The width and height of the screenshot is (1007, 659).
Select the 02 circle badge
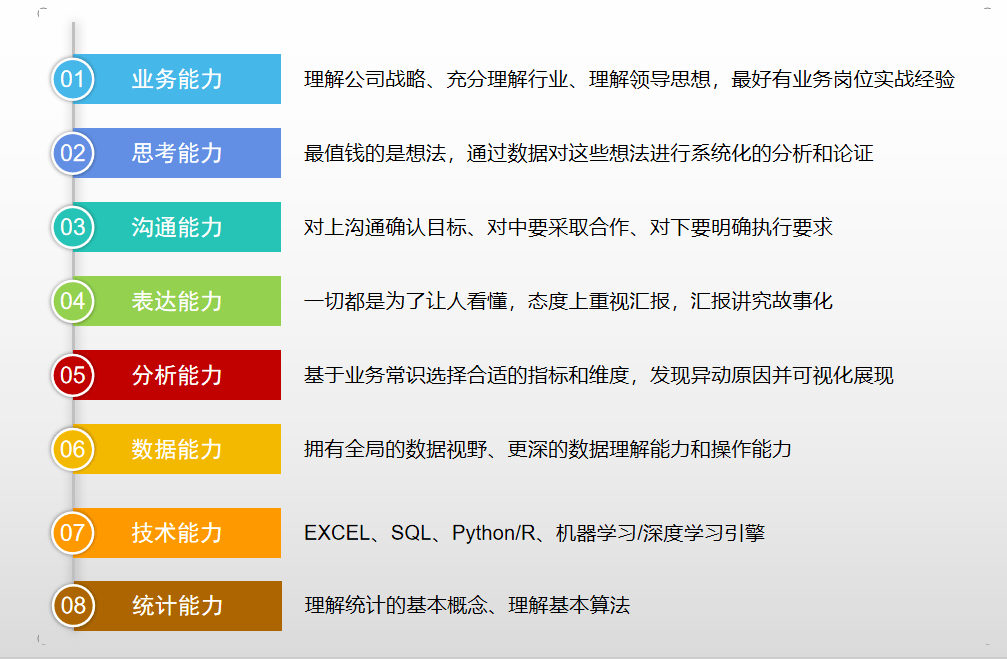(72, 153)
